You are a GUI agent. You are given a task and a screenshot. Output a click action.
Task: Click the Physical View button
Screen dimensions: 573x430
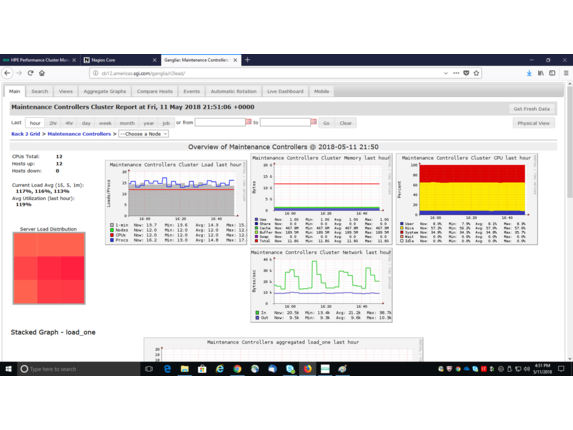pos(534,123)
